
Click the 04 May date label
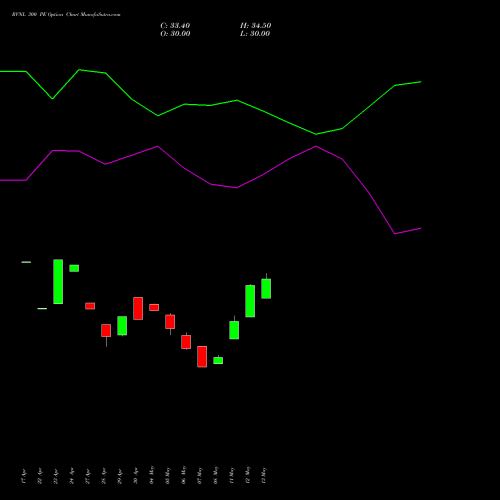152,475
